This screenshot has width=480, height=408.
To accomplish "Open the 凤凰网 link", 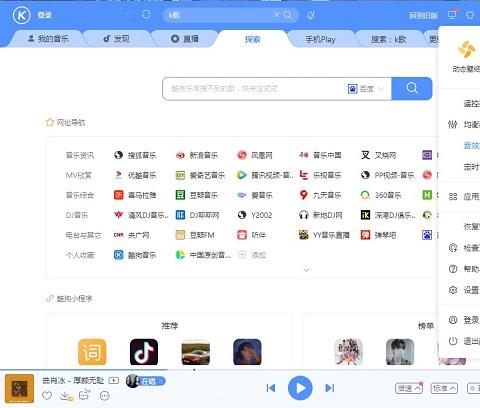I will click(255, 155).
